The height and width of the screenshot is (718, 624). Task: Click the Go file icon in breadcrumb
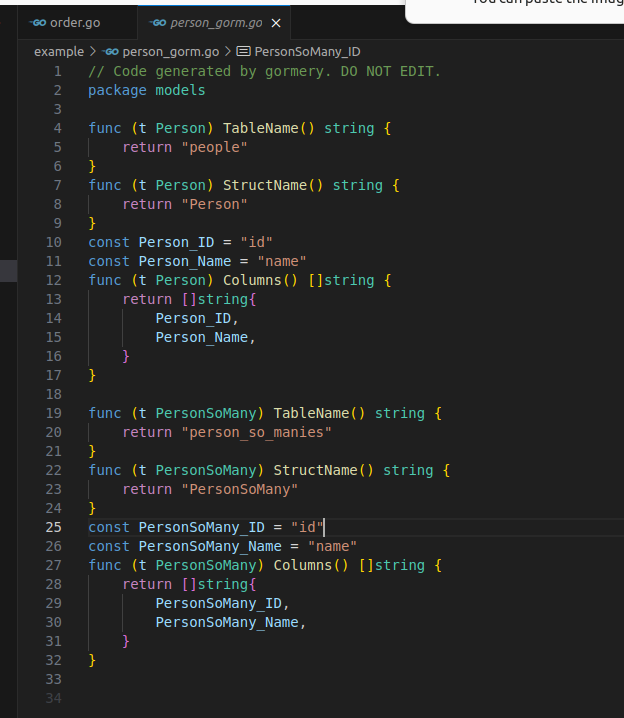[110, 51]
